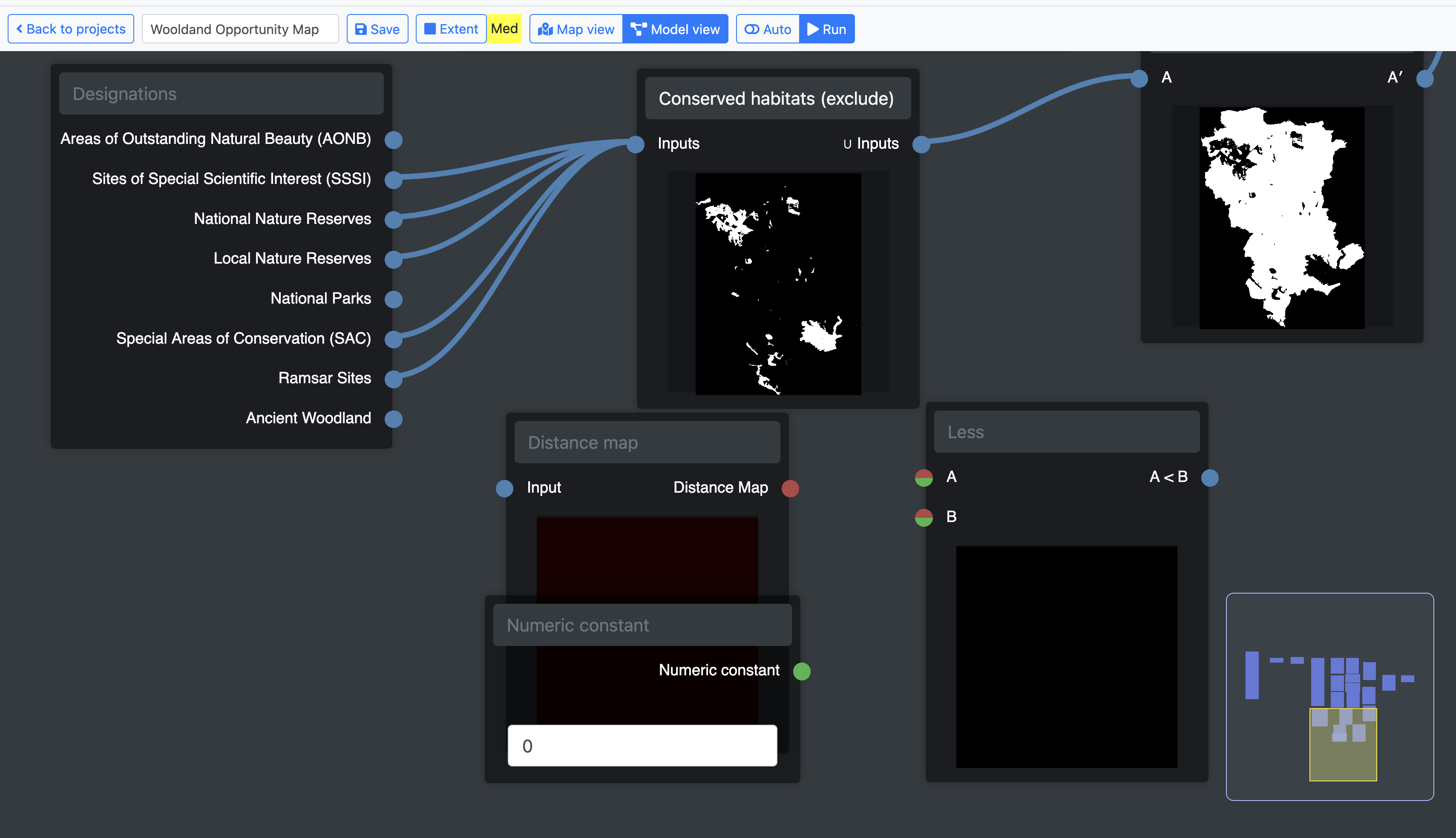Screen dimensions: 1456x838
Task: Switch to Model view
Action: point(675,29)
